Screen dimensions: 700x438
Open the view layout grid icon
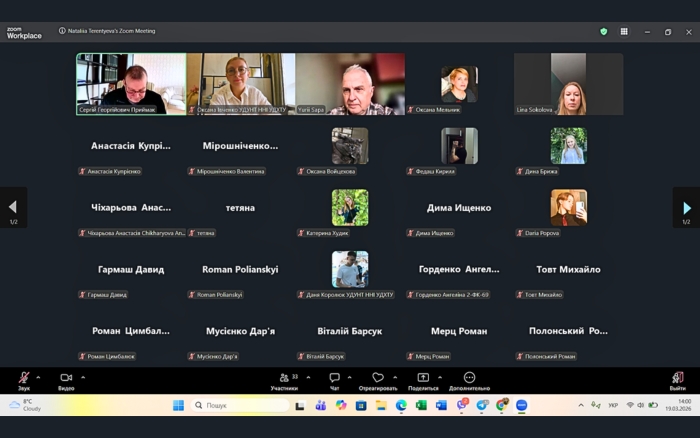(x=624, y=31)
